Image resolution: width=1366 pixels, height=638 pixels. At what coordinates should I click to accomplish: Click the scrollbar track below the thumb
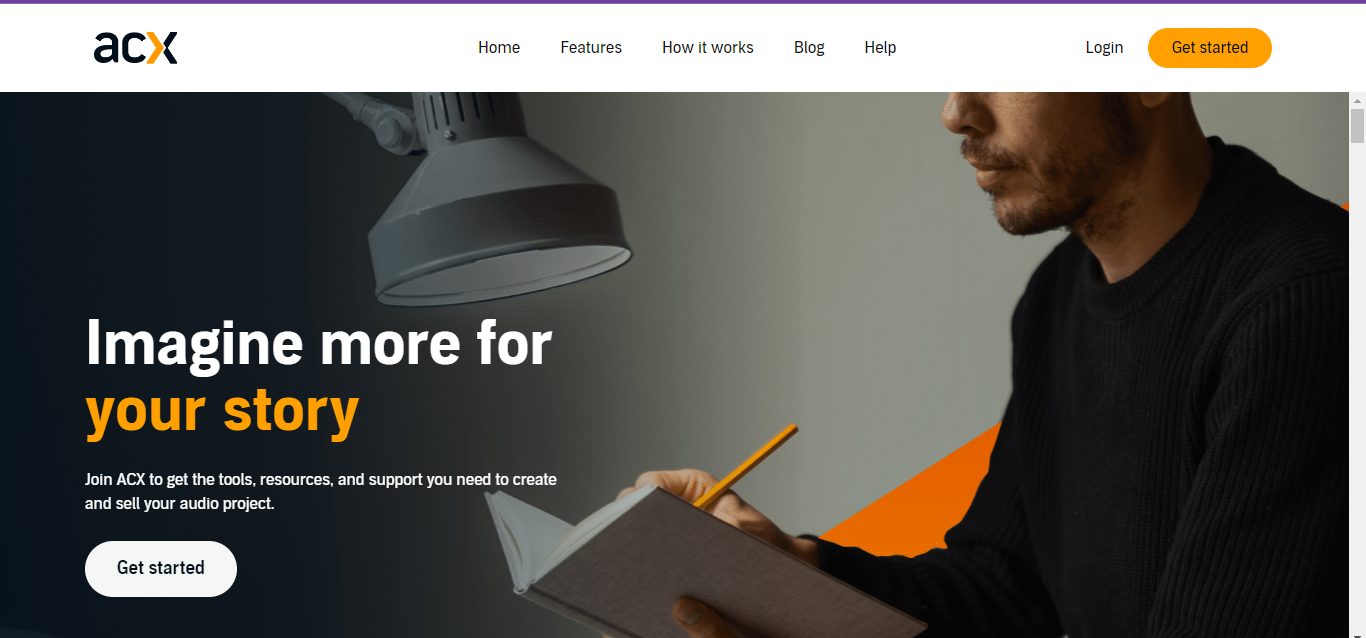(x=1357, y=390)
